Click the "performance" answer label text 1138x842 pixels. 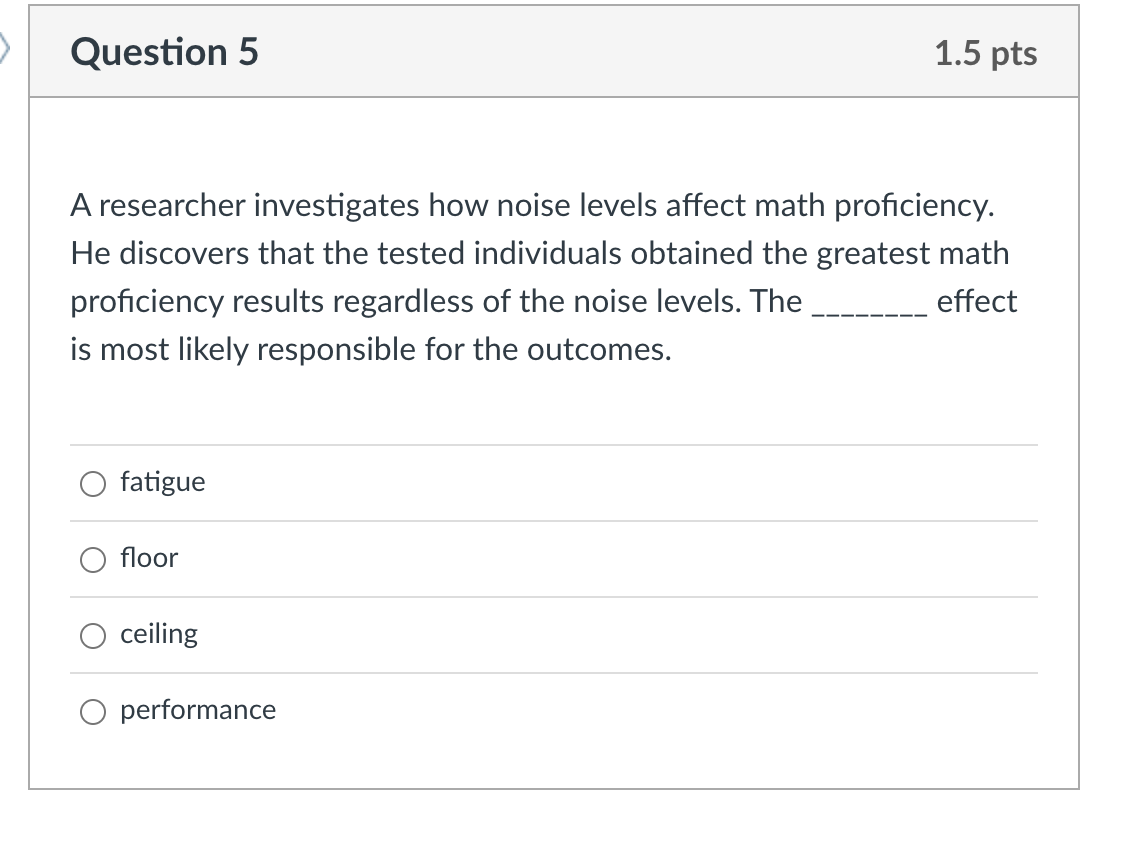point(198,710)
